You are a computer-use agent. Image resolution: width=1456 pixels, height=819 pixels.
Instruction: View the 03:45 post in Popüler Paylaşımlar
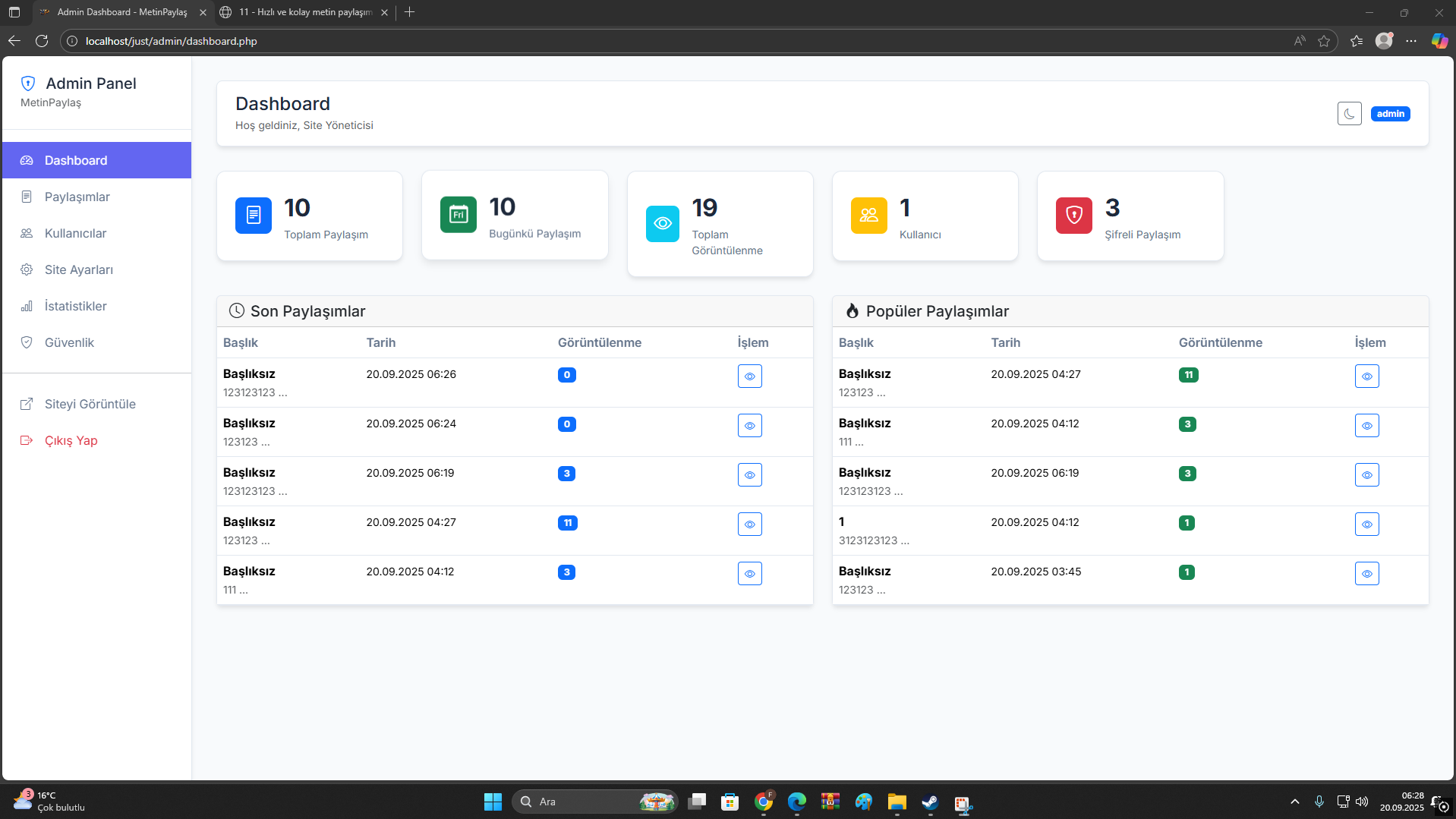click(1366, 574)
